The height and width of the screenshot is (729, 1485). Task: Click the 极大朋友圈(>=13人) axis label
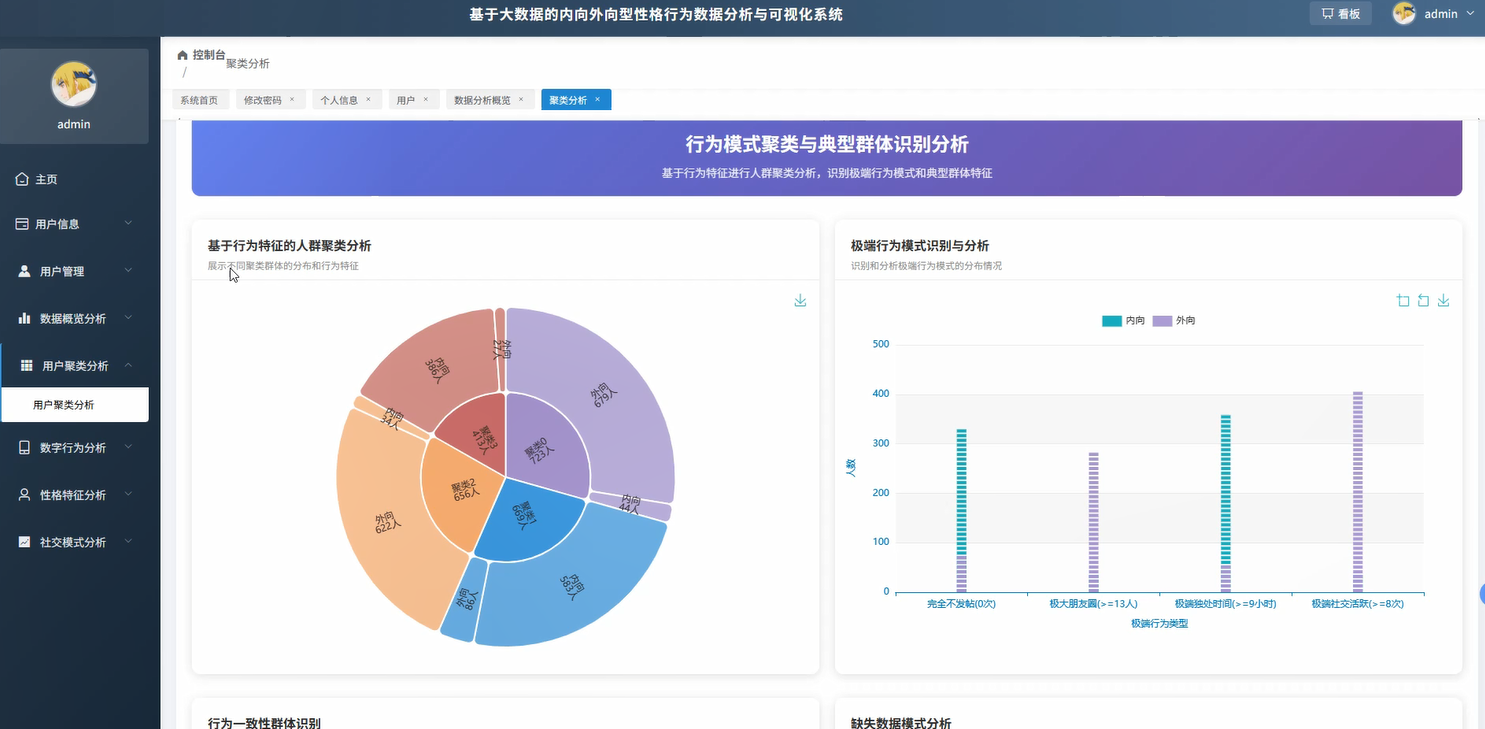click(1093, 604)
